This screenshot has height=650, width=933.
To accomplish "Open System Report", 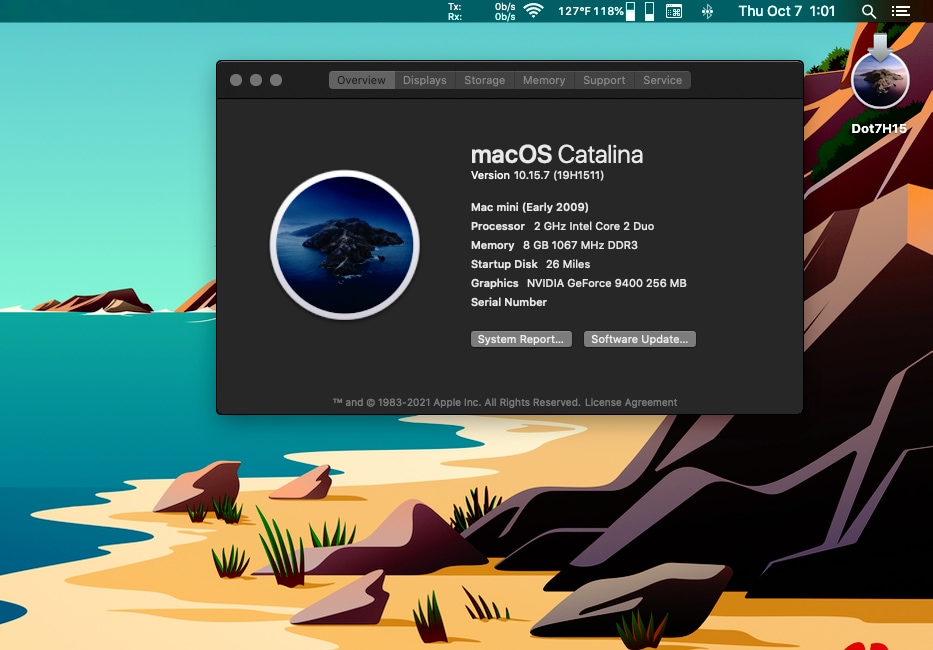I will click(521, 339).
